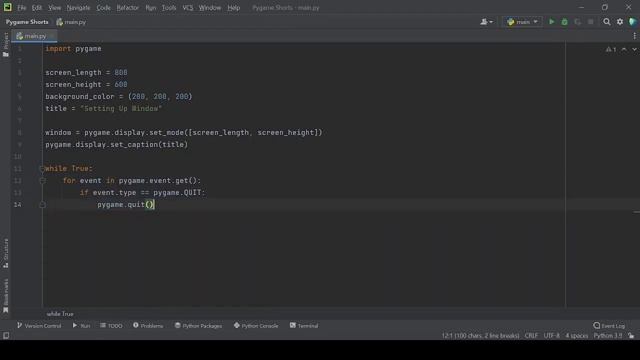Open Python Console tool window
The width and height of the screenshot is (640, 360).
coord(256,326)
